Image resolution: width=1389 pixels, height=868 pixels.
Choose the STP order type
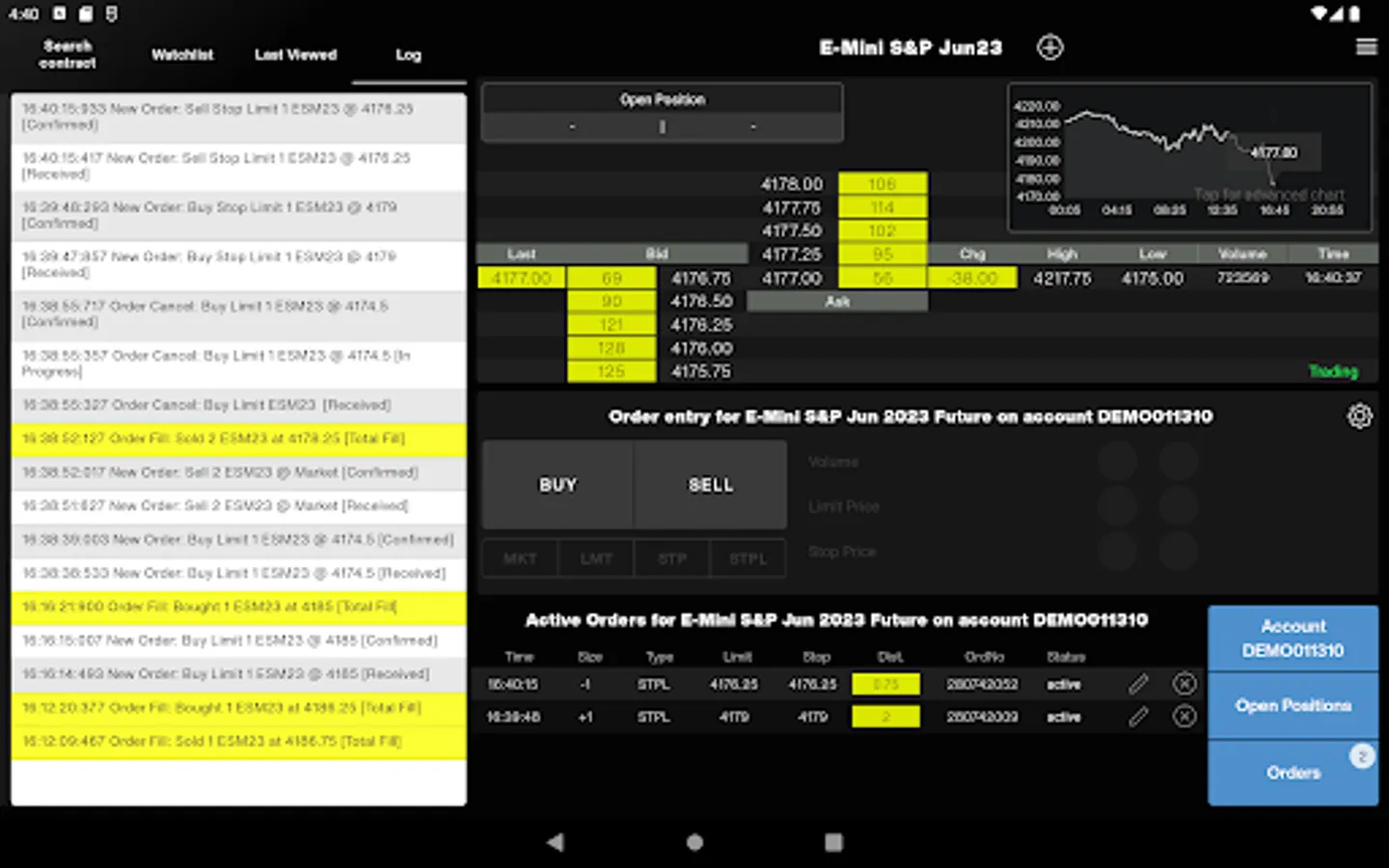pyautogui.click(x=672, y=558)
